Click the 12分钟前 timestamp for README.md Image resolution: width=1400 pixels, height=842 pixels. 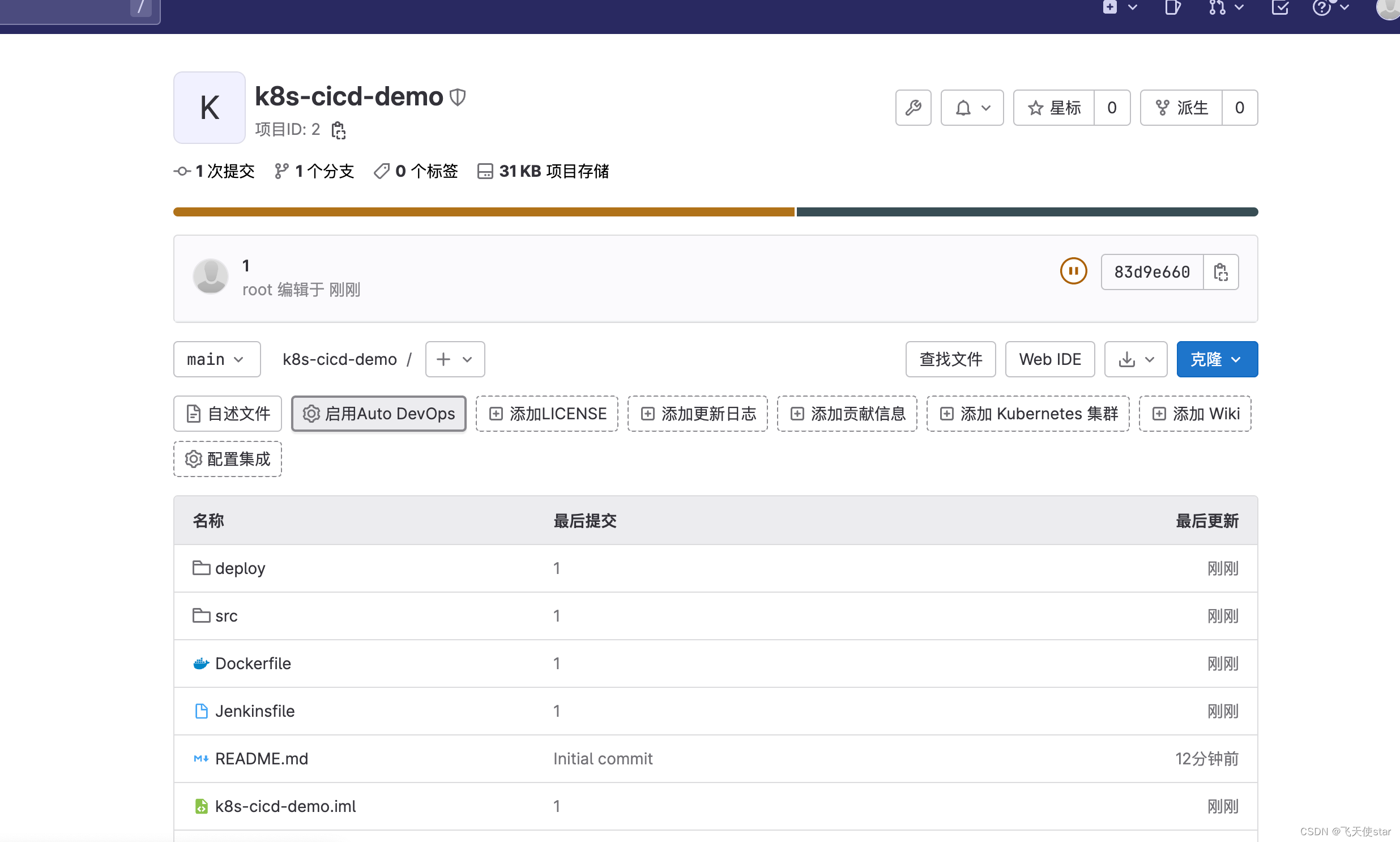pos(1207,759)
